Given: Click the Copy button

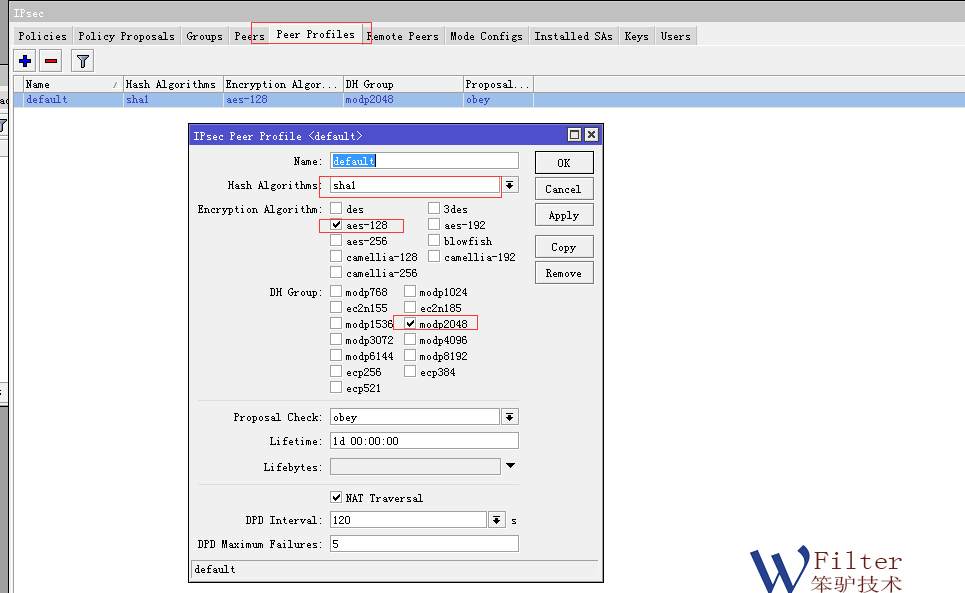Looking at the screenshot, I should 564,247.
